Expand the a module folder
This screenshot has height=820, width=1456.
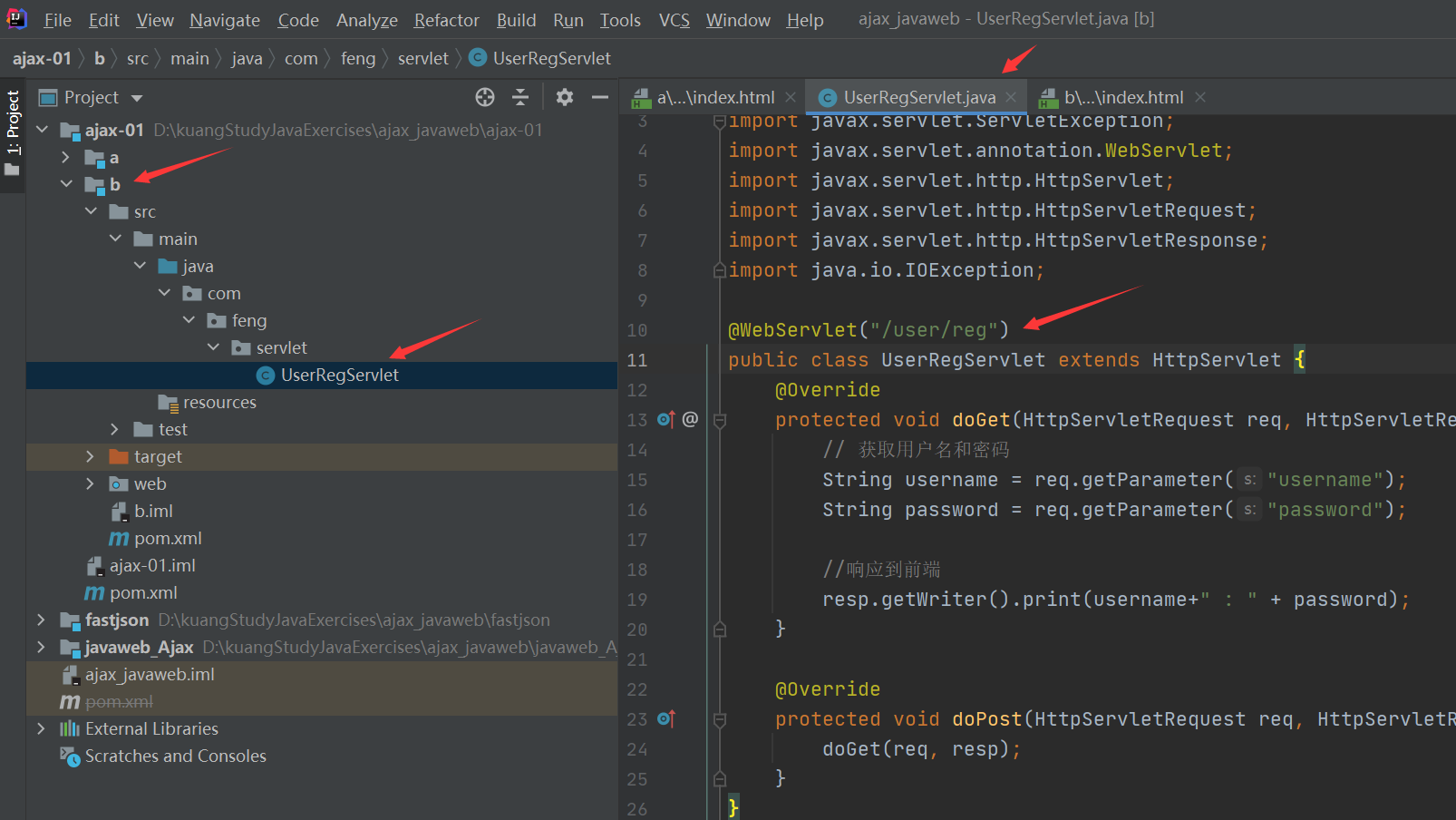65,157
